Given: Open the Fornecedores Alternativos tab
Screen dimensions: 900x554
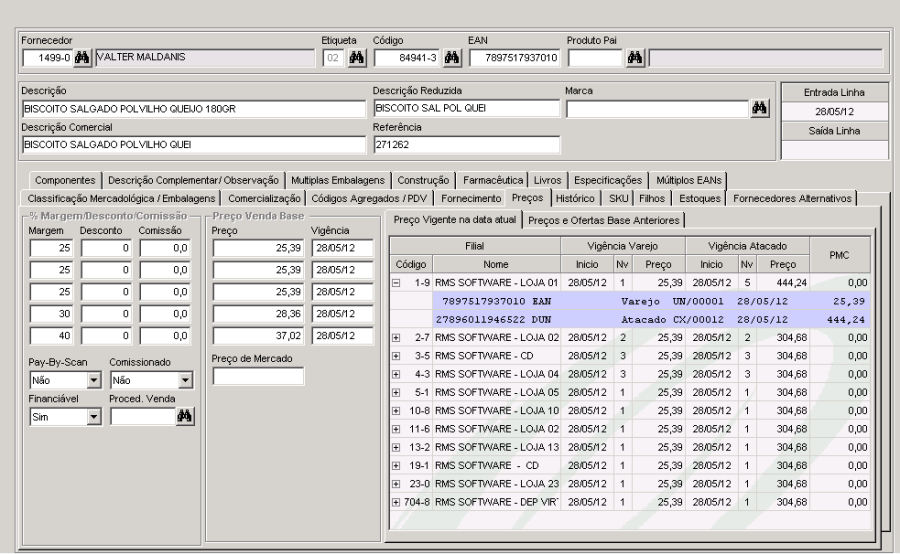Looking at the screenshot, I should point(791,198).
